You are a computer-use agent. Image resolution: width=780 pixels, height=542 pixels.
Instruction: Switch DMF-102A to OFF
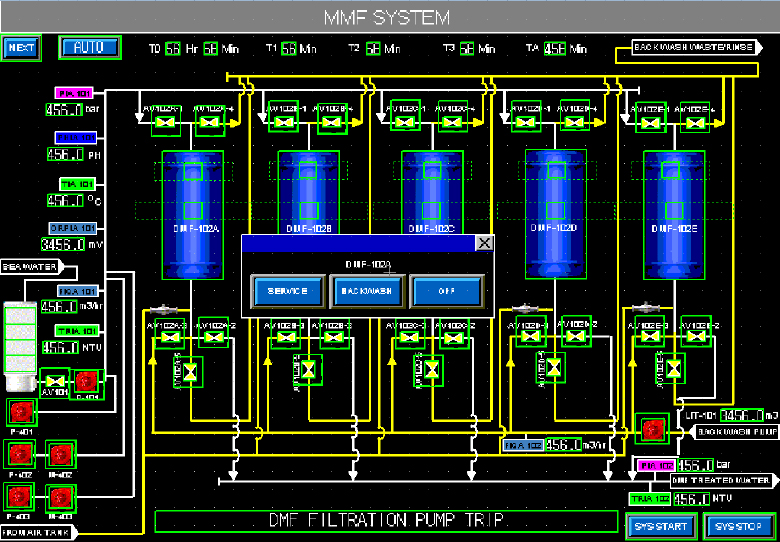point(446,291)
